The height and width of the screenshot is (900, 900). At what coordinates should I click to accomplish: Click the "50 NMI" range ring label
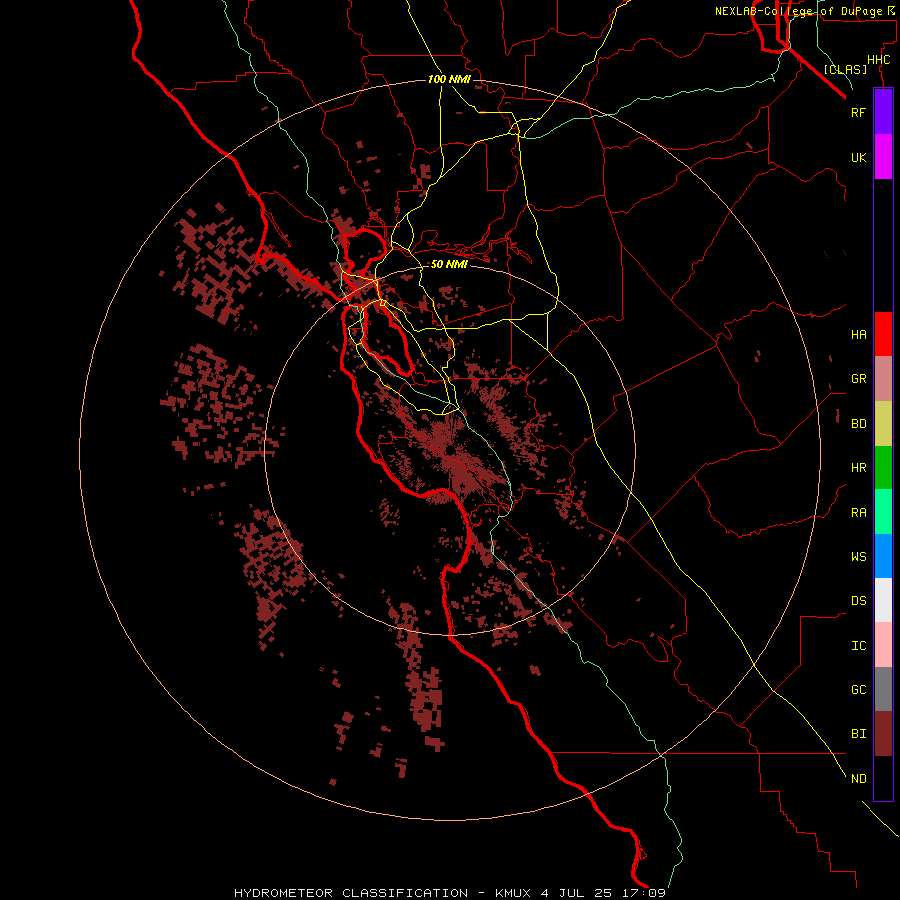(449, 264)
